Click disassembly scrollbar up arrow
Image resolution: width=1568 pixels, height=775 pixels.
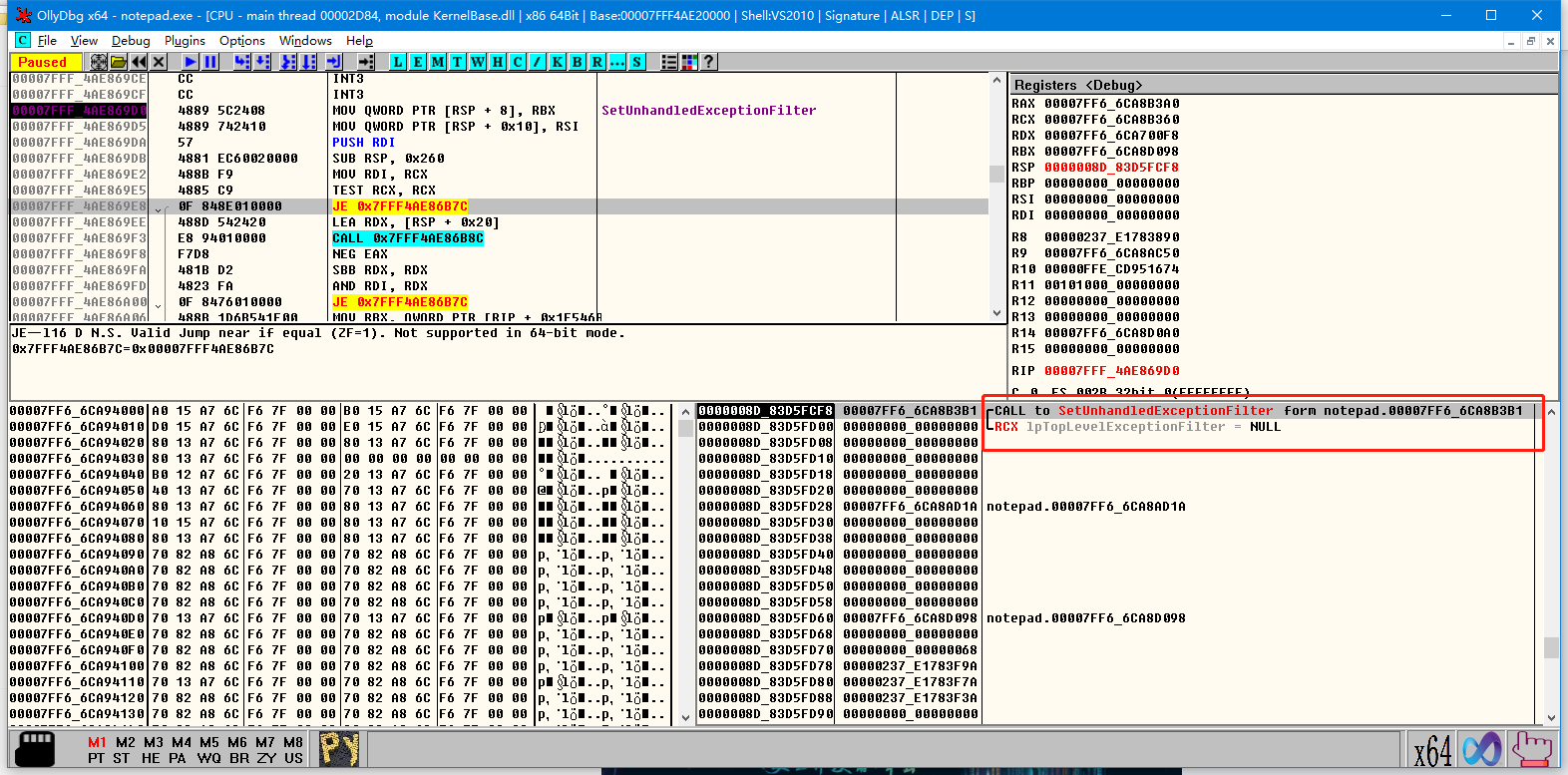tap(996, 81)
